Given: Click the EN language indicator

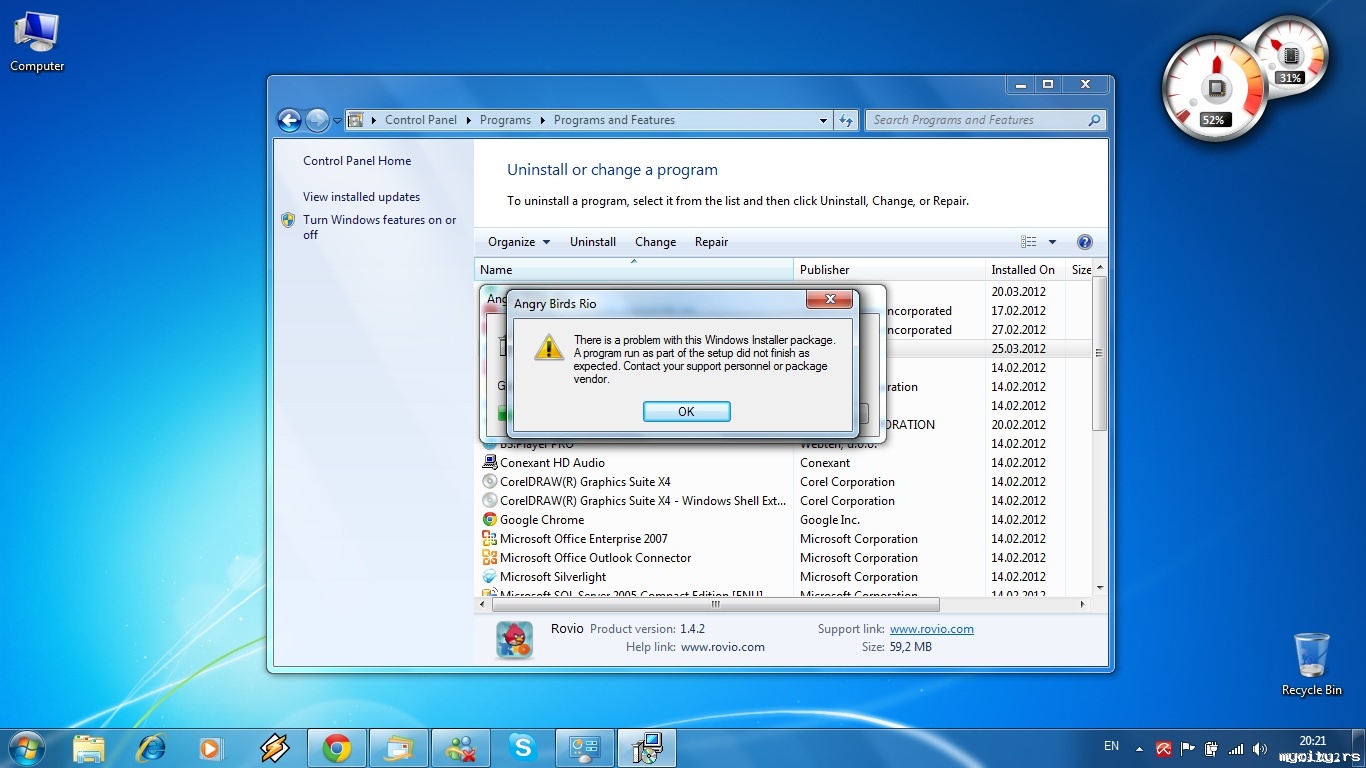Looking at the screenshot, I should pos(1112,746).
